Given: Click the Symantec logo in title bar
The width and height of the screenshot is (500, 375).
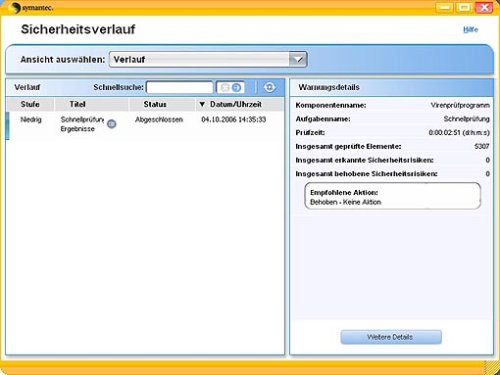Looking at the screenshot, I should coord(31,8).
